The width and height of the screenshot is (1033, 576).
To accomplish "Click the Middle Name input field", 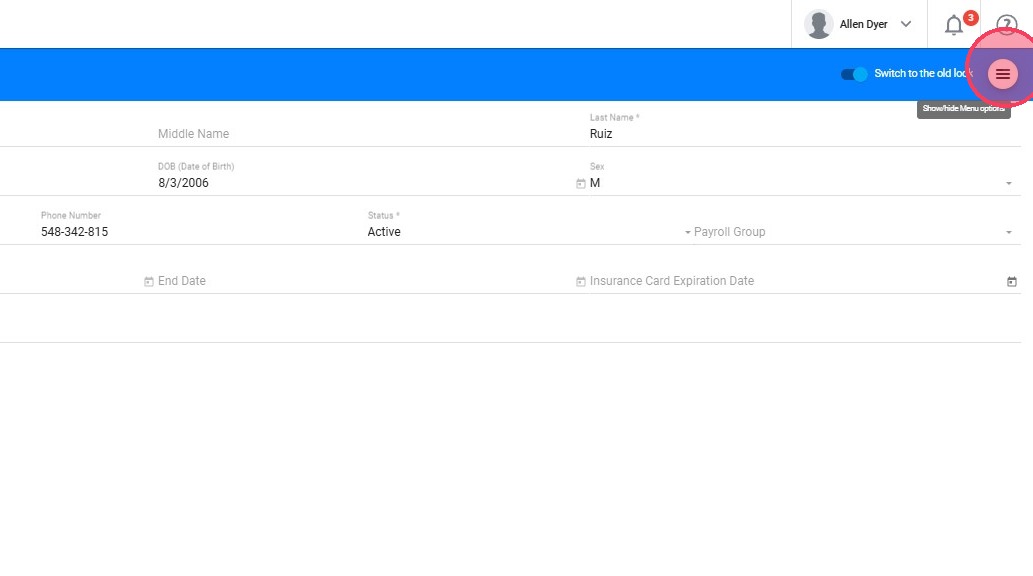I will (360, 134).
